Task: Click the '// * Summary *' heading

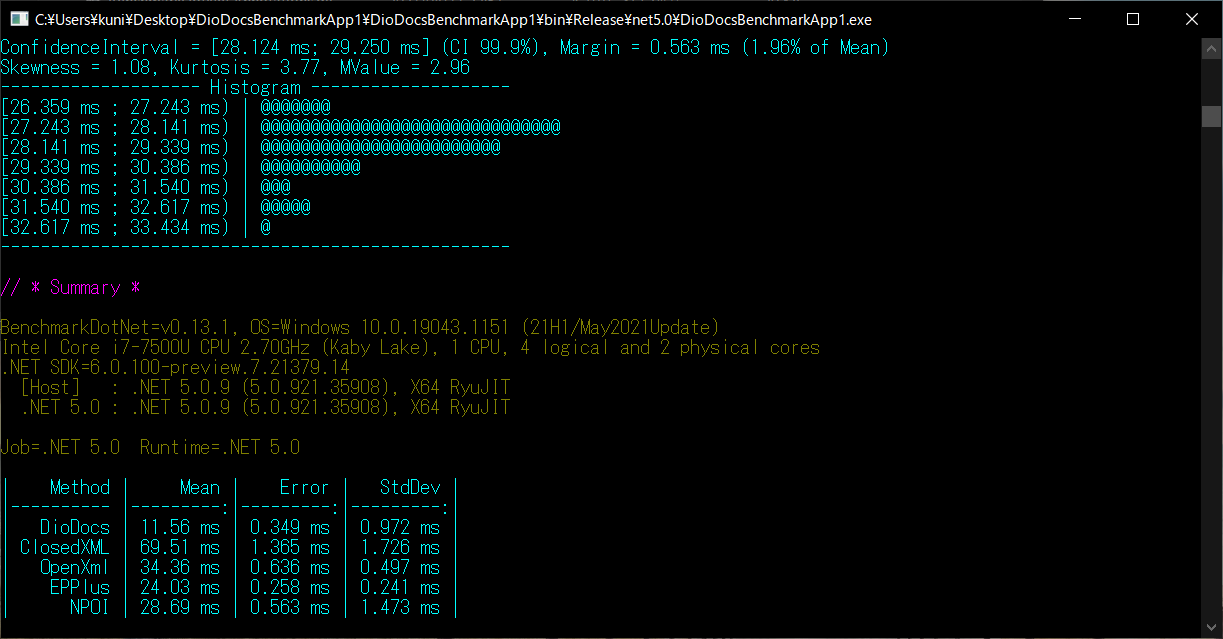Action: [70, 287]
